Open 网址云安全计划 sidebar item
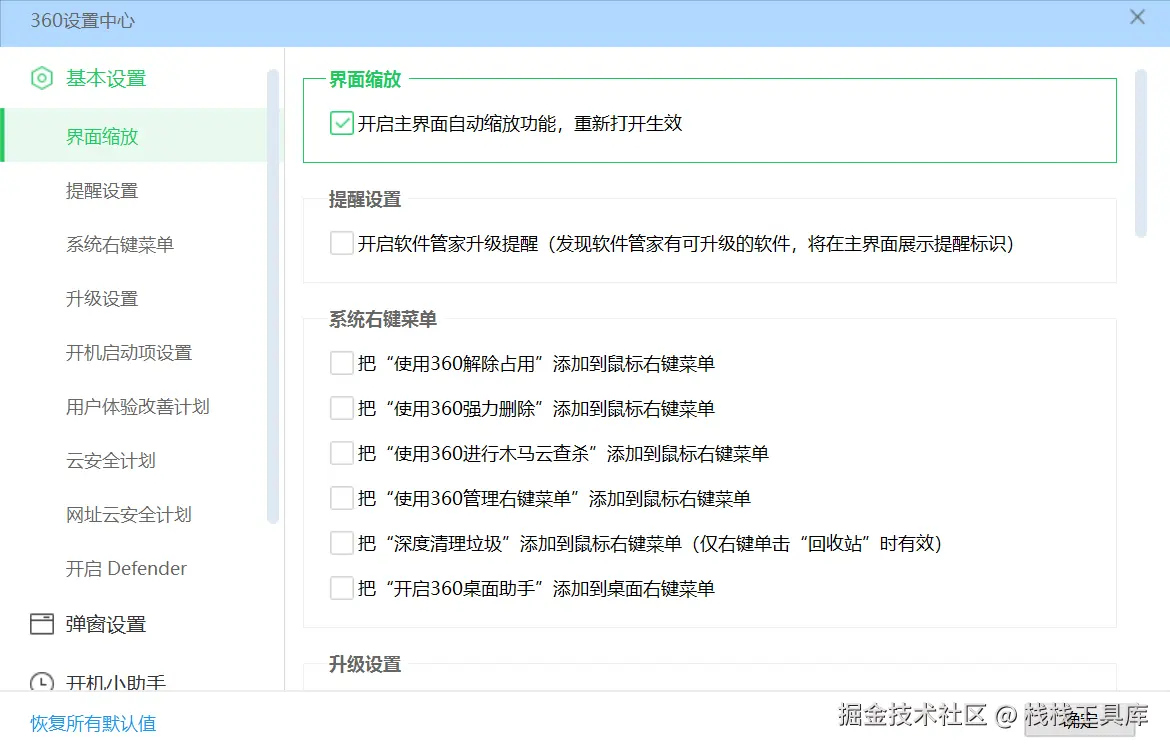 pos(129,514)
